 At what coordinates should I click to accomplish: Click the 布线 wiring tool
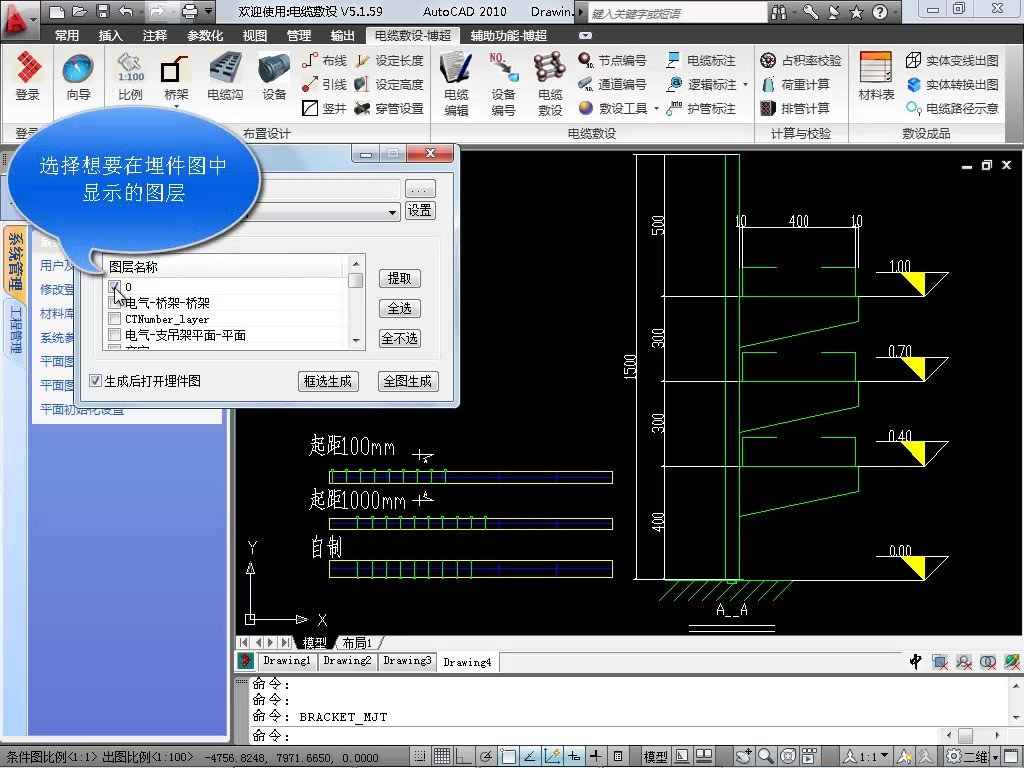click(x=325, y=61)
